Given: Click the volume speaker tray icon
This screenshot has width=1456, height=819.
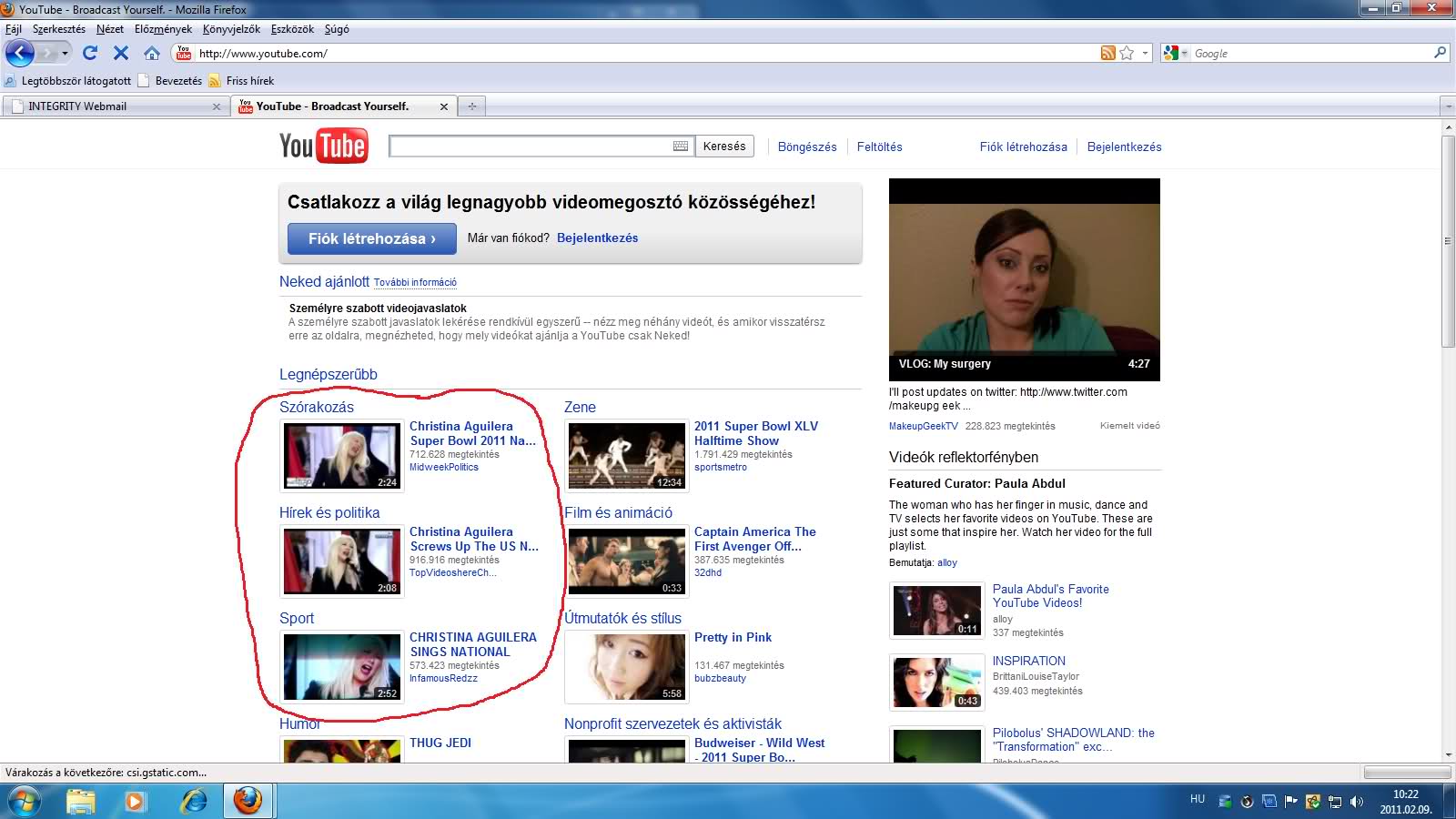Looking at the screenshot, I should pos(1357,802).
